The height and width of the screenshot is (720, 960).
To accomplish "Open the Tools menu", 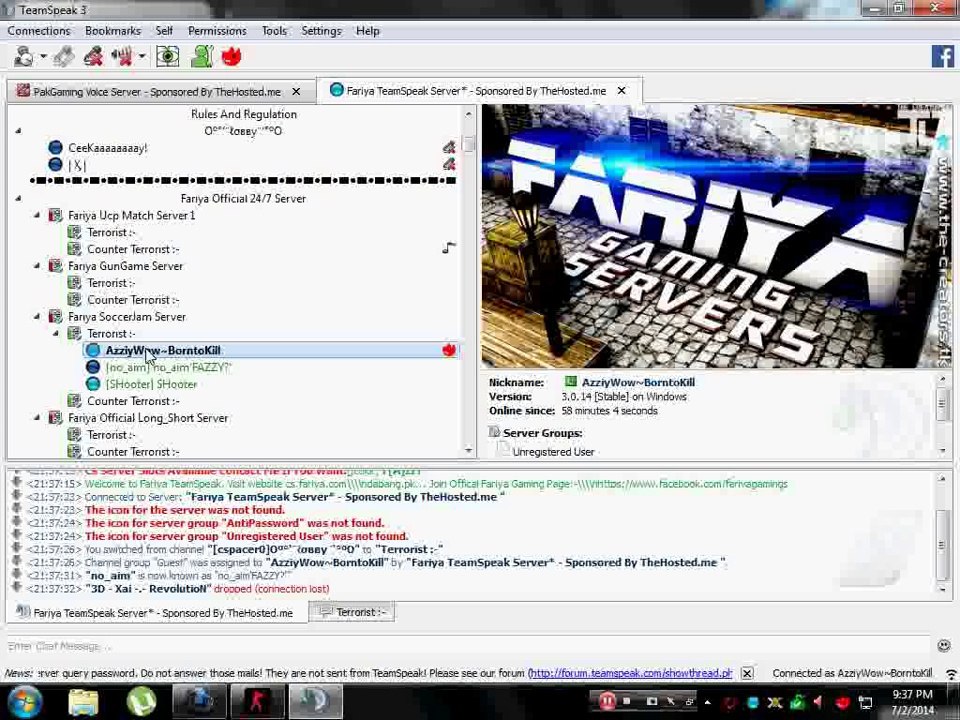I will [x=274, y=31].
